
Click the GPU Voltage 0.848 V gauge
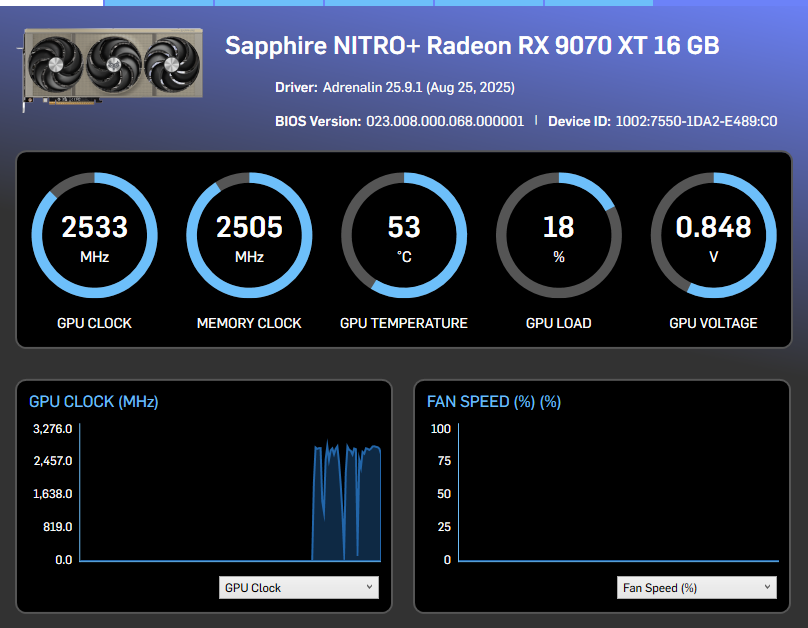(x=713, y=235)
